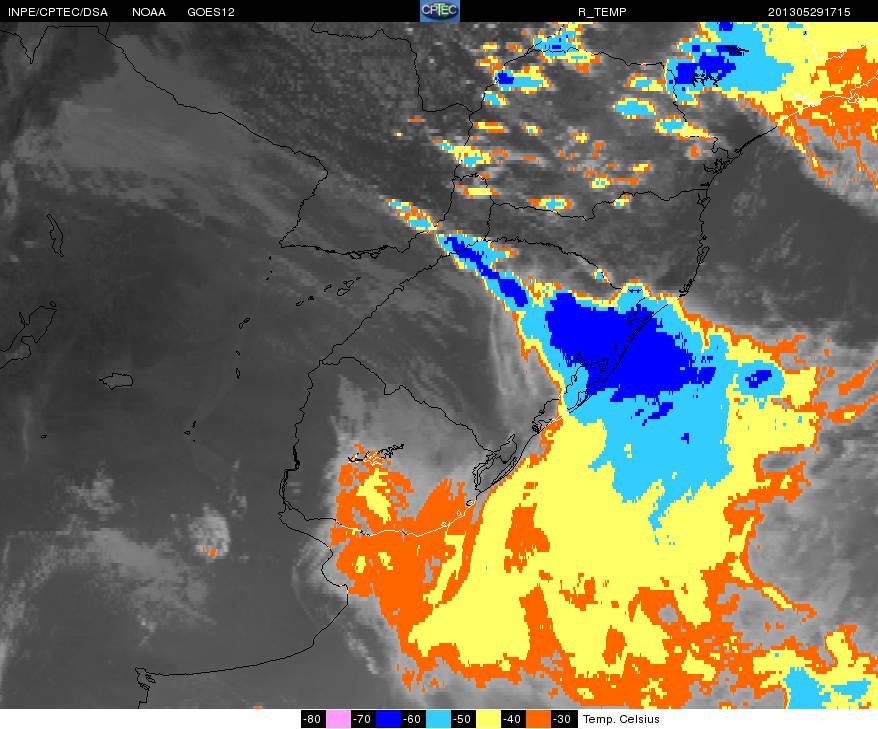This screenshot has width=878, height=729.
Task: Click the 201305291715 timestamp
Action: pyautogui.click(x=809, y=12)
